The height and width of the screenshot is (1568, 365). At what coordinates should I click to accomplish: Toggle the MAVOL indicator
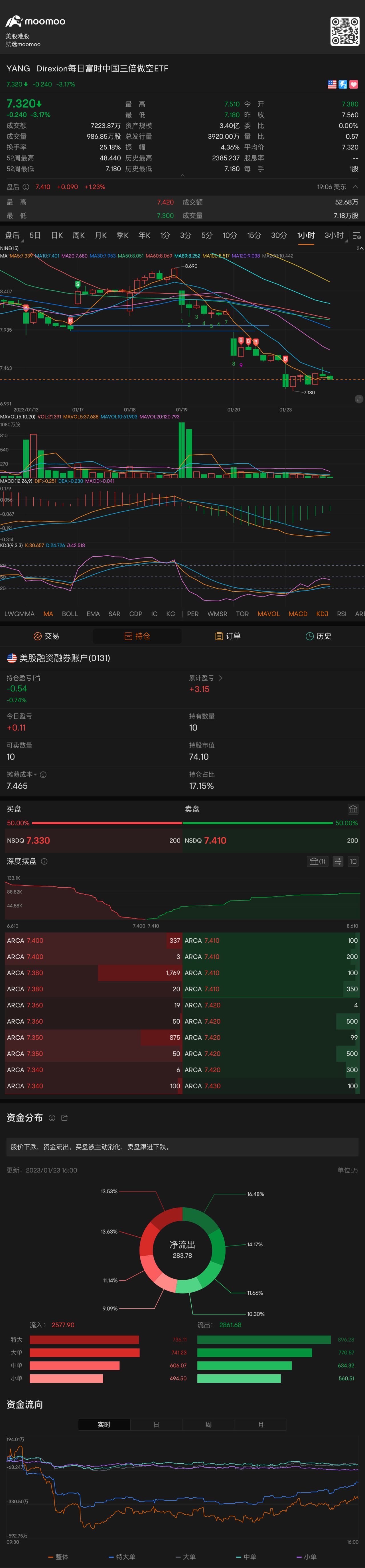click(269, 614)
